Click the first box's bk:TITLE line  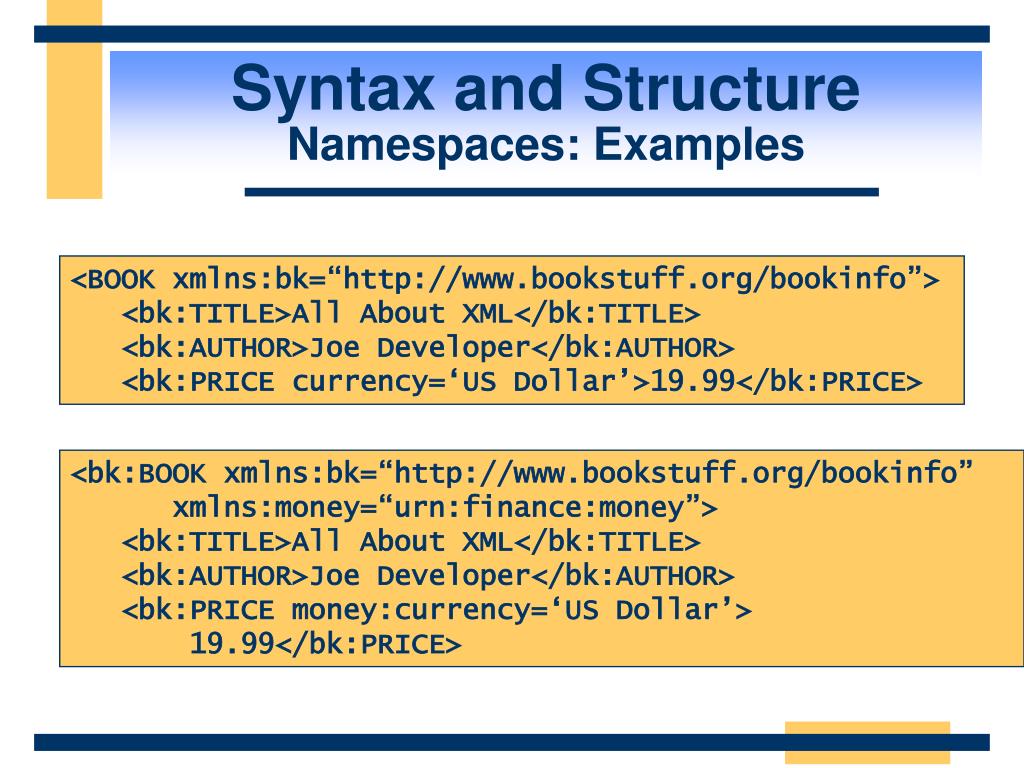pyautogui.click(x=411, y=314)
